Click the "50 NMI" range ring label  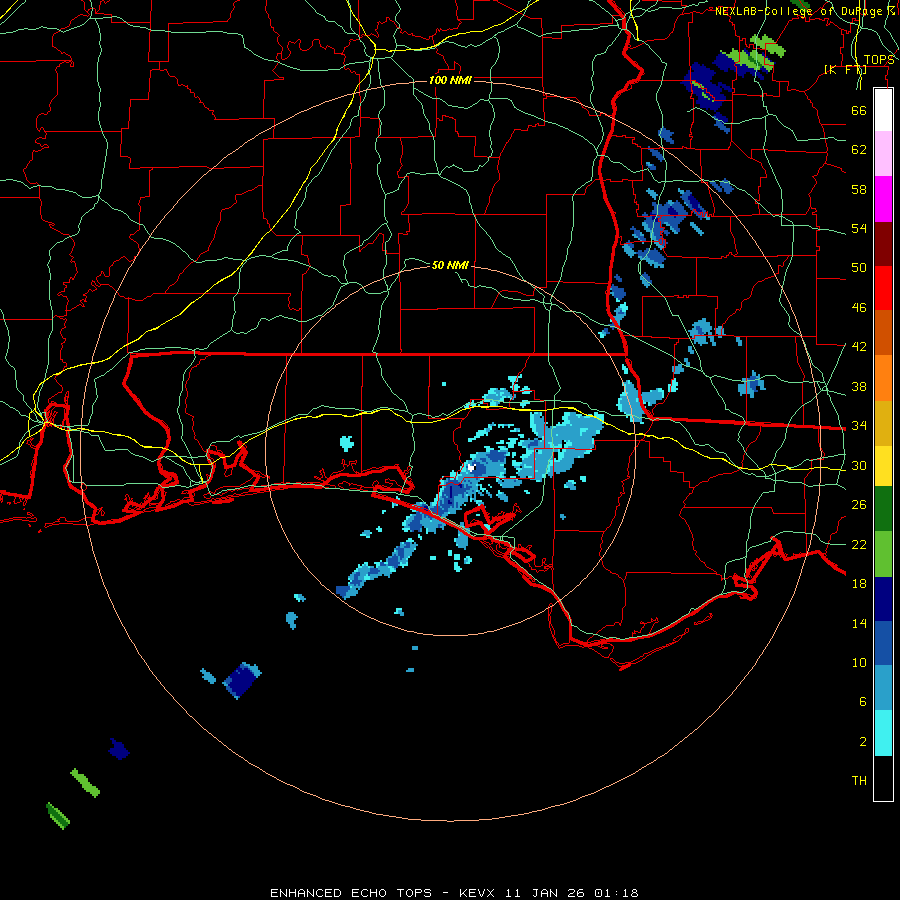pyautogui.click(x=450, y=265)
